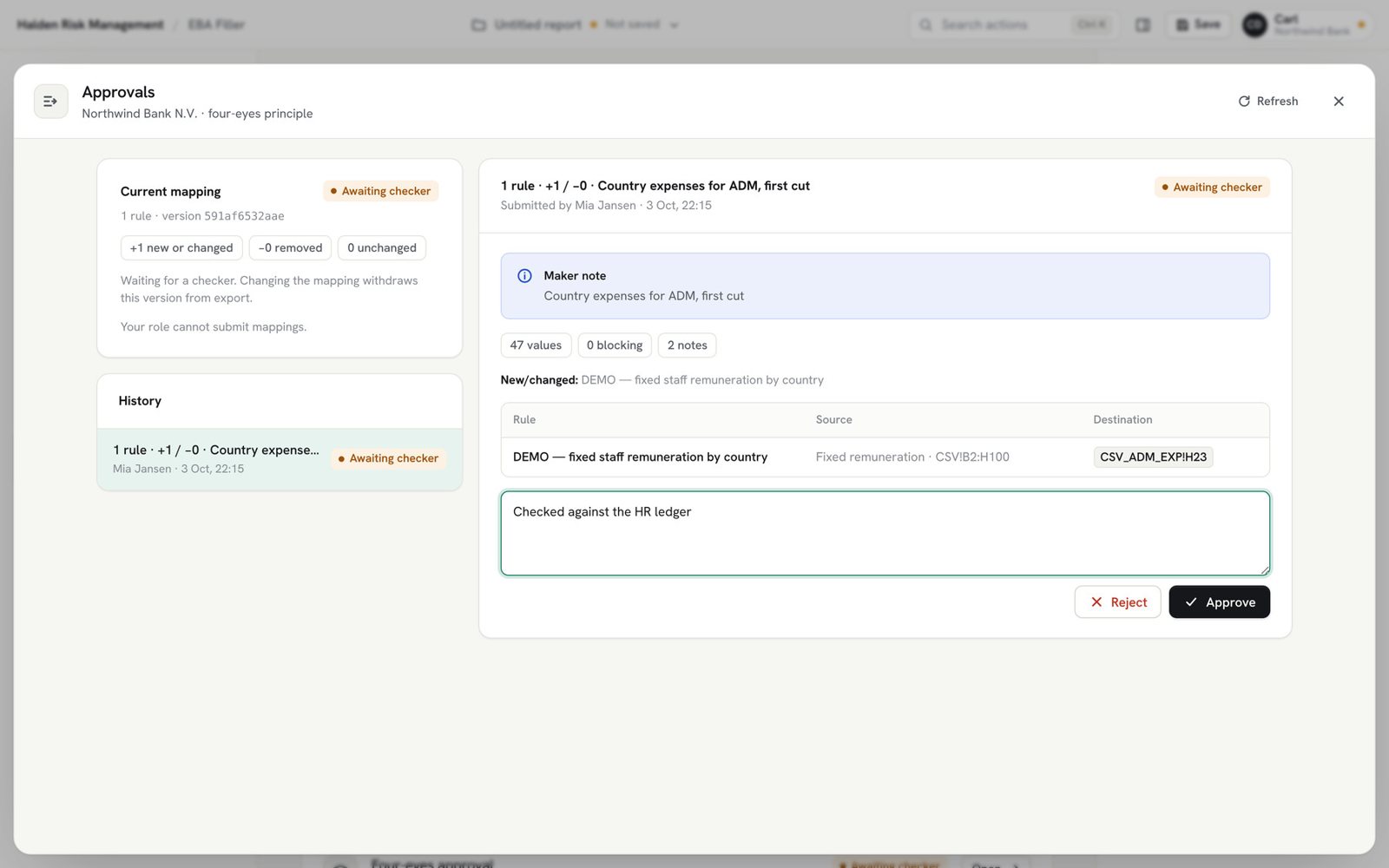
Task: Open the Search actions field in the top bar
Action: 1013,25
